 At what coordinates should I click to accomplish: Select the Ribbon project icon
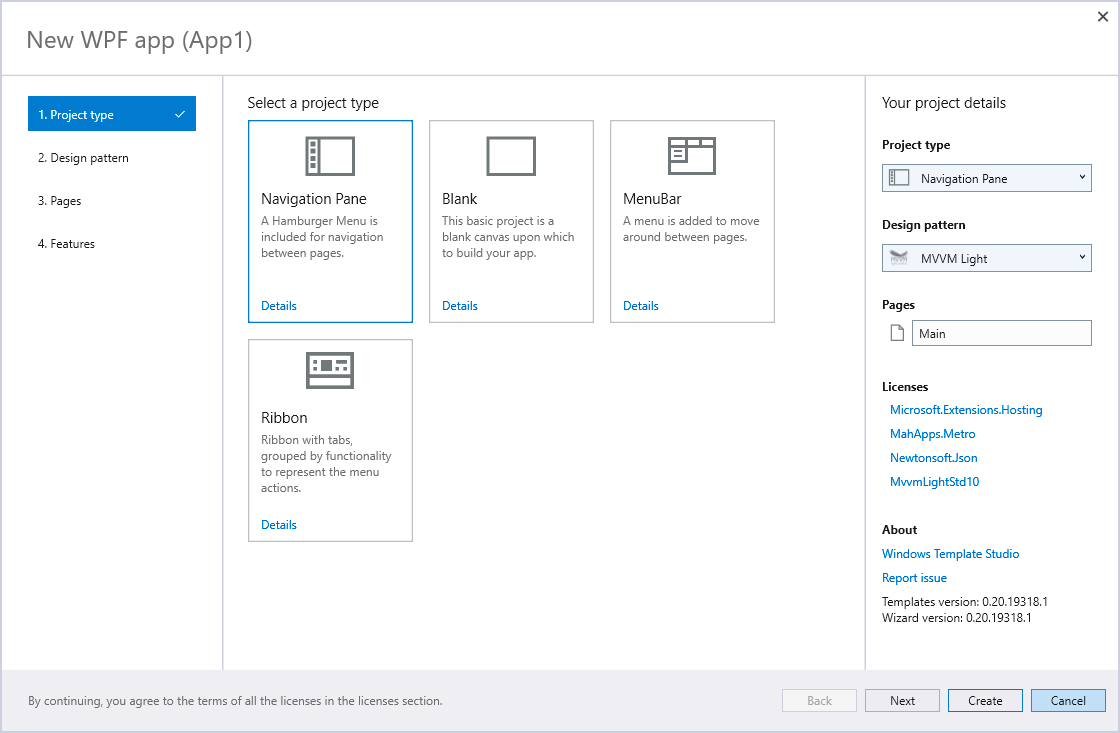[x=330, y=370]
